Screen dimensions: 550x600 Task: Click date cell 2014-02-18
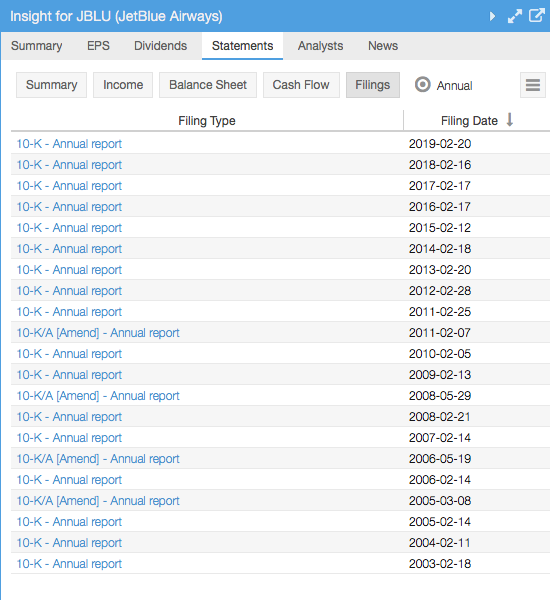(440, 249)
